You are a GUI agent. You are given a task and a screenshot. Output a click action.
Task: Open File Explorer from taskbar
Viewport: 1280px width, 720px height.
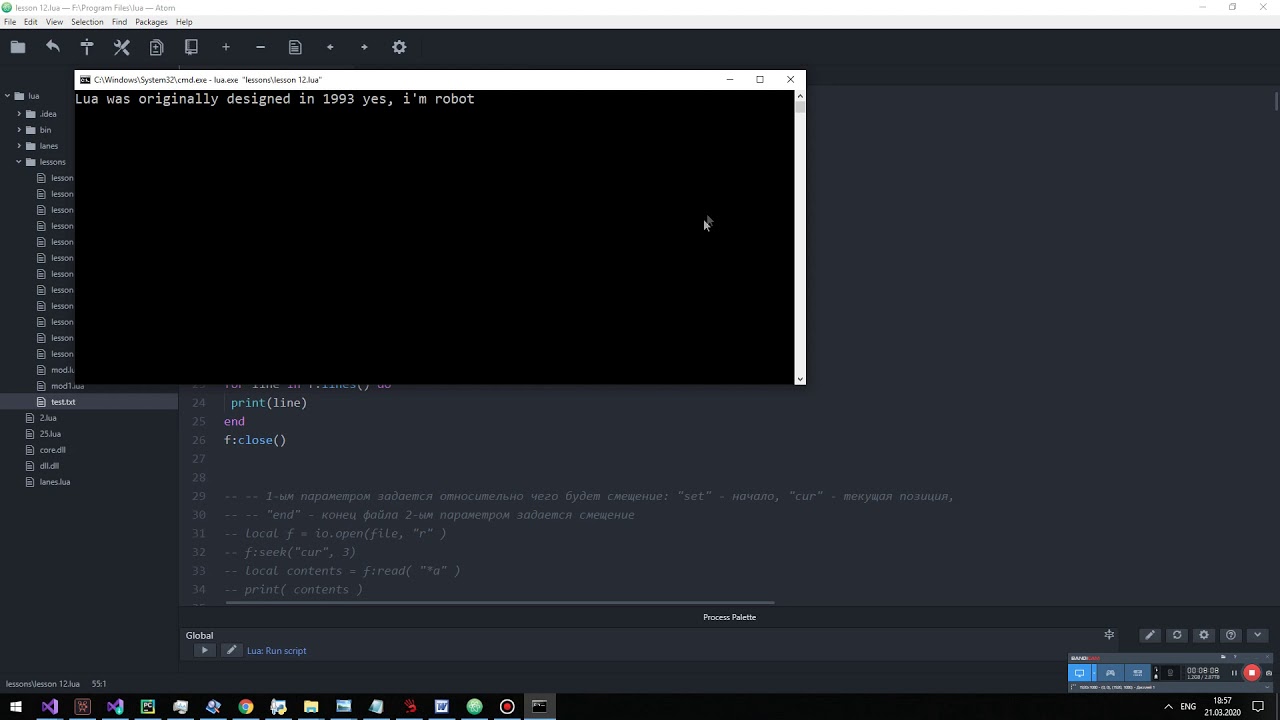coord(311,707)
